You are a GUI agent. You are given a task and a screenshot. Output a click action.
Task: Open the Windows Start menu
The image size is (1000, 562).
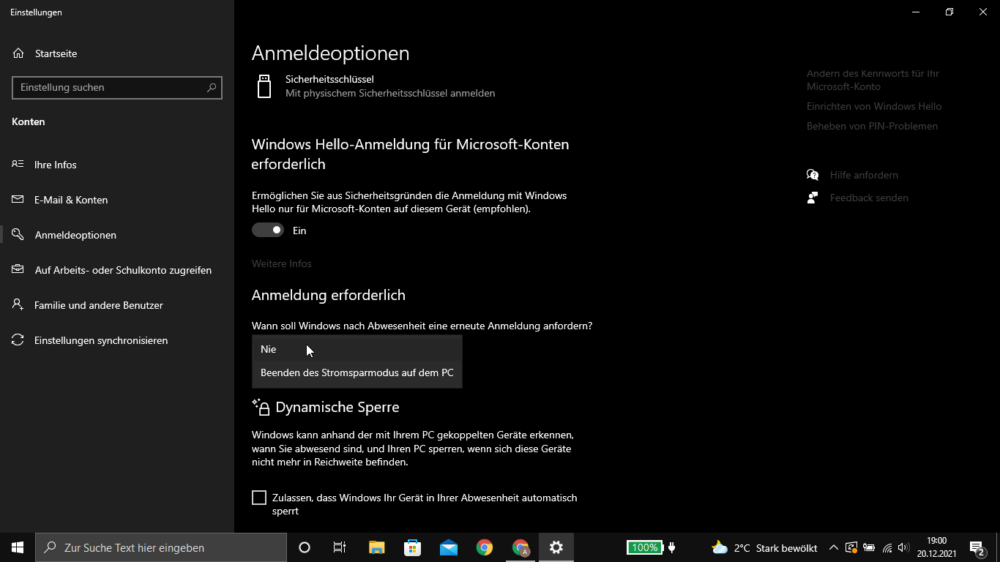pos(17,547)
